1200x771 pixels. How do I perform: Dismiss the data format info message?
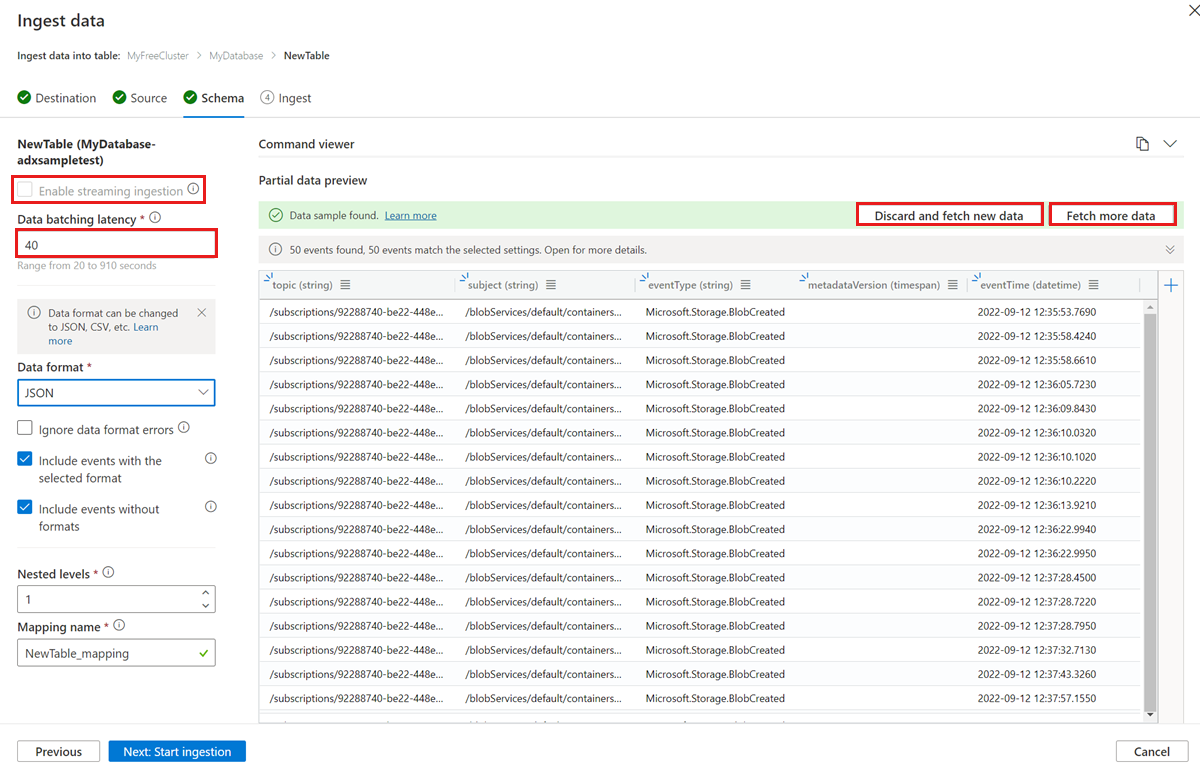point(202,313)
